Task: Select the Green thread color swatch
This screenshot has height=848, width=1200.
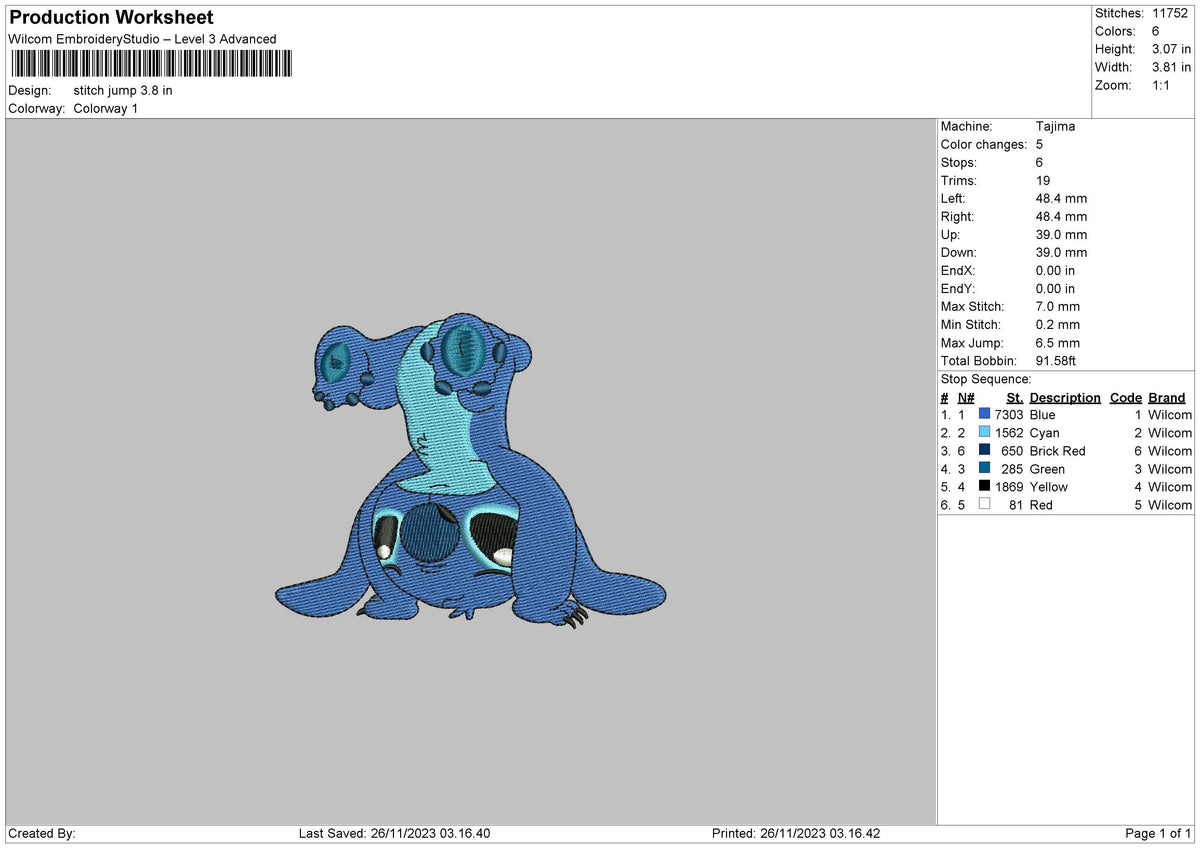Action: [x=986, y=469]
